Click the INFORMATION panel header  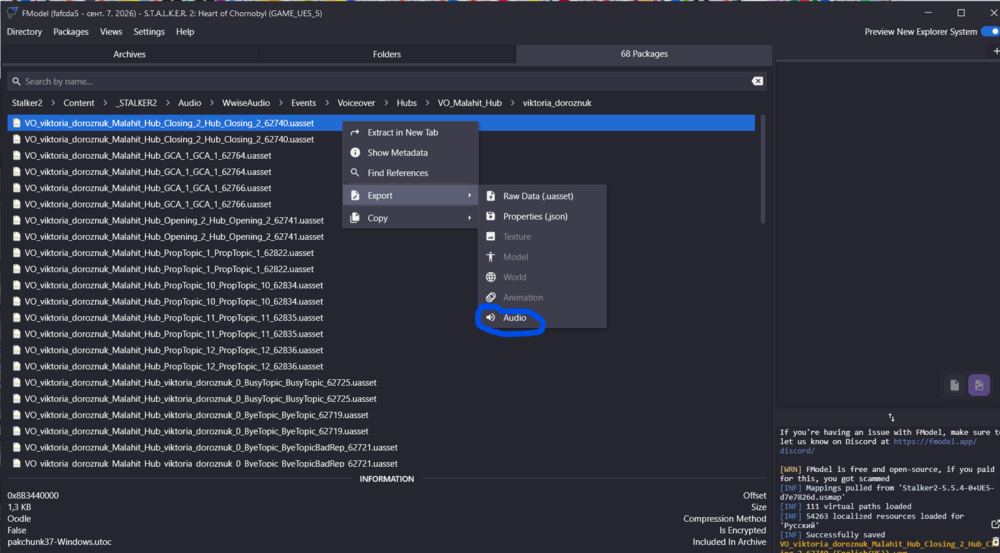(x=386, y=479)
